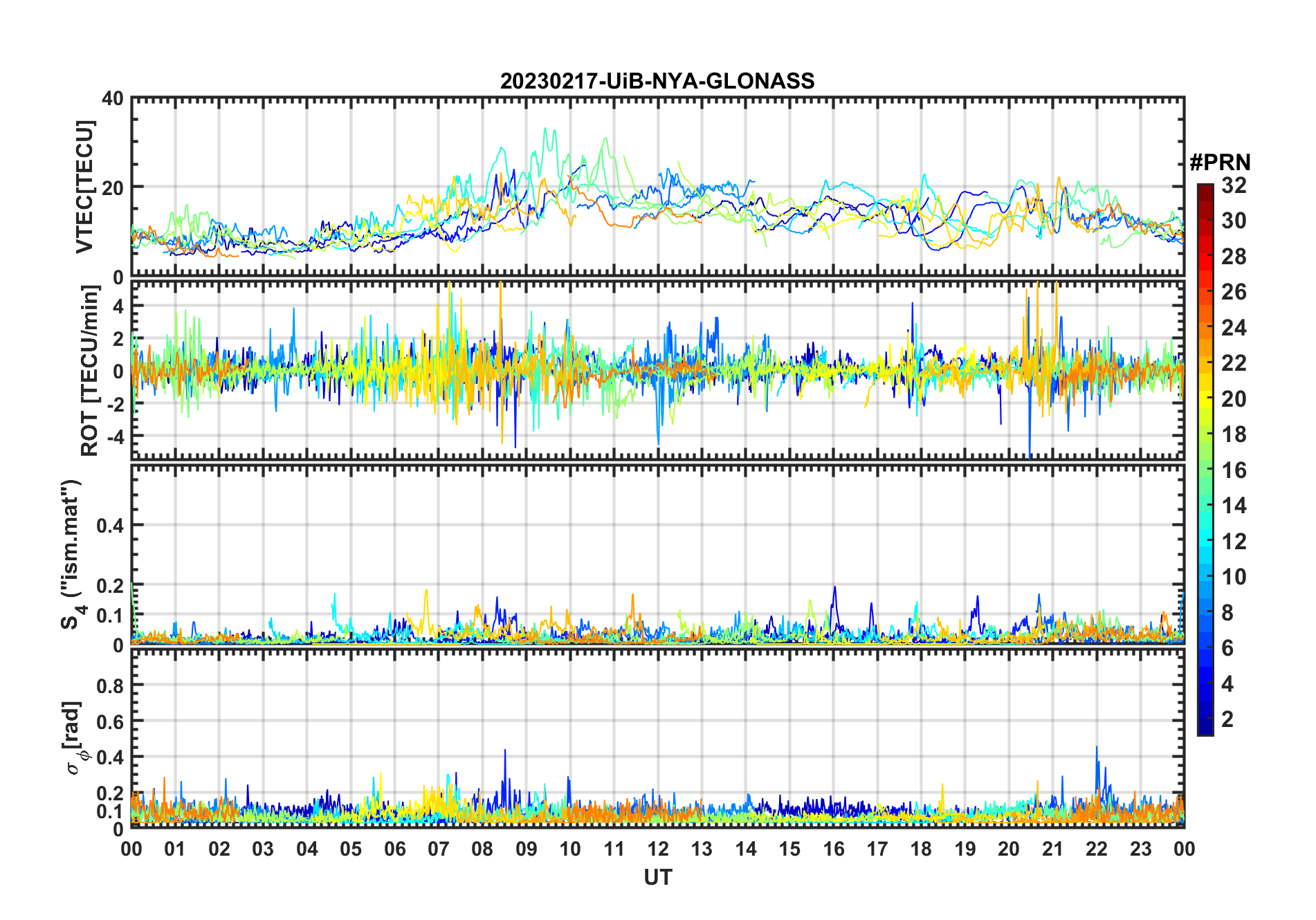Click UT axis hour label 21
The height and width of the screenshot is (920, 1316).
point(1053,849)
